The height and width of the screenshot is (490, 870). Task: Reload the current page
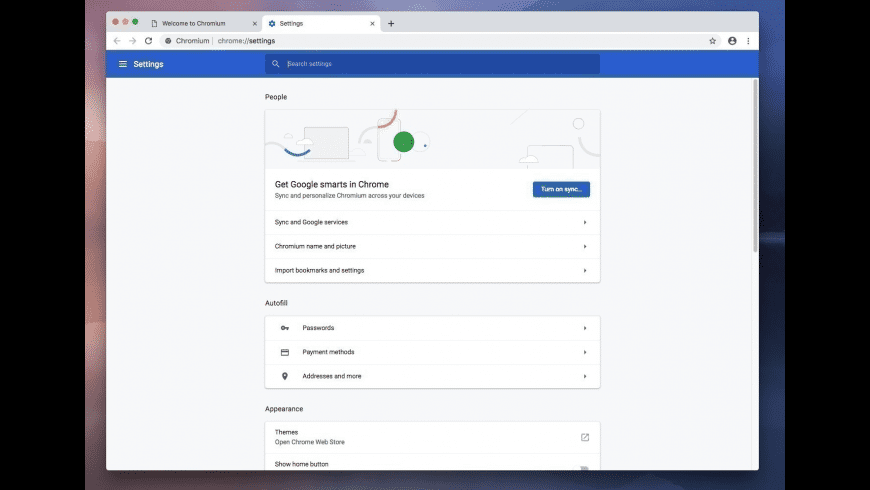(x=149, y=41)
